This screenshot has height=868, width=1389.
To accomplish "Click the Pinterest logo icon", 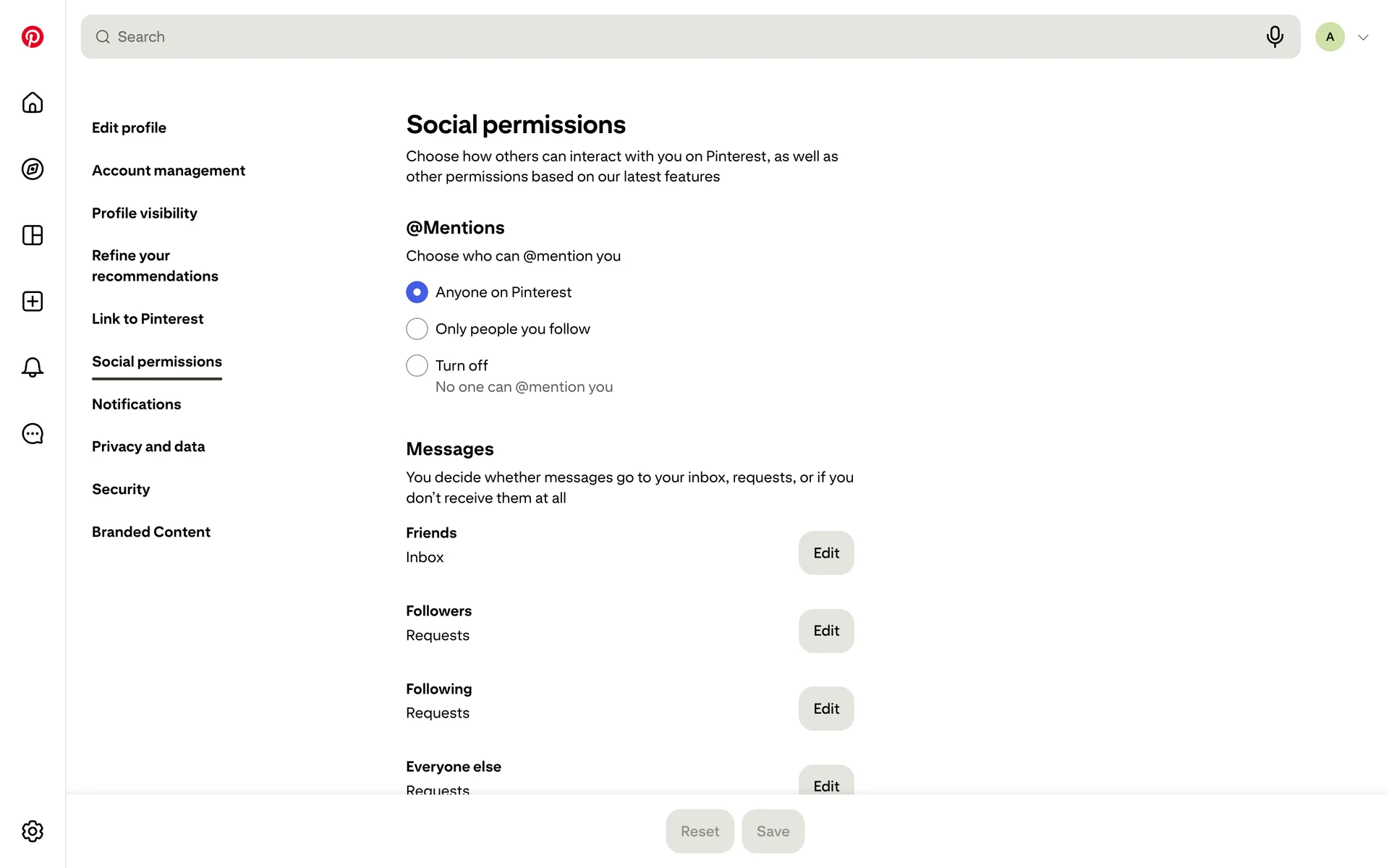I will click(33, 37).
